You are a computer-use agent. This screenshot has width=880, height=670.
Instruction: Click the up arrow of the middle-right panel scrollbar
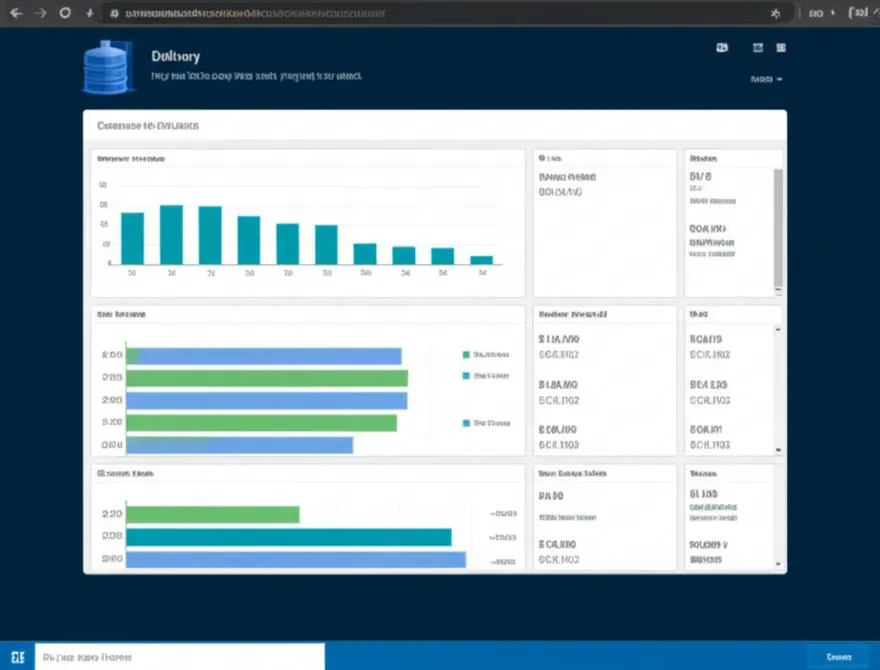coord(778,329)
